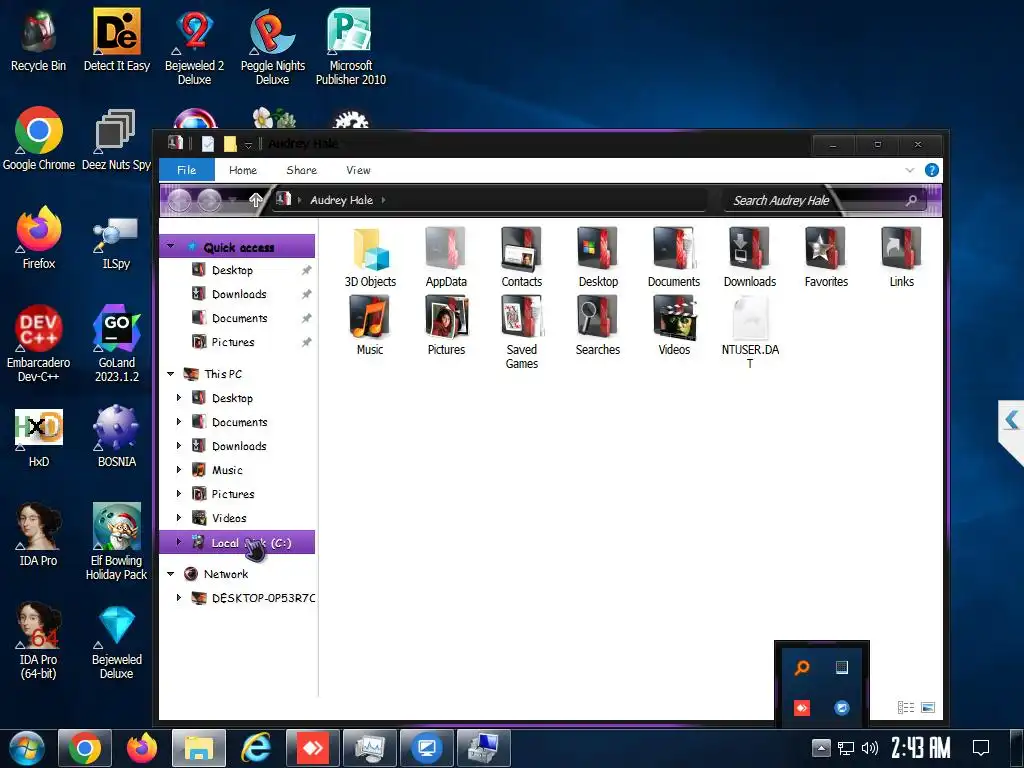
Task: Open Detect It Easy desktop shortcut
Action: click(x=117, y=39)
